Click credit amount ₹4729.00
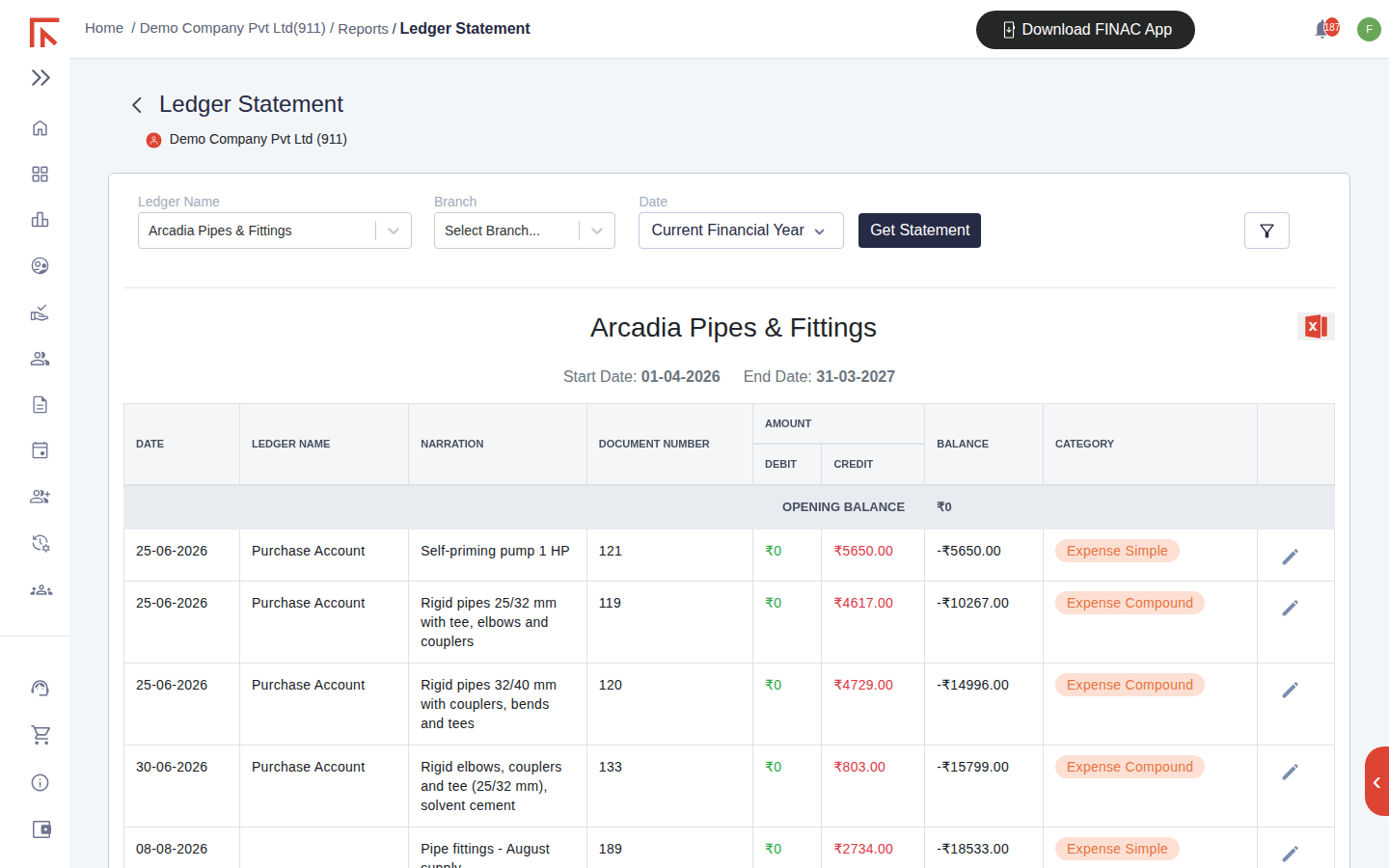The height and width of the screenshot is (868, 1389). point(863,685)
